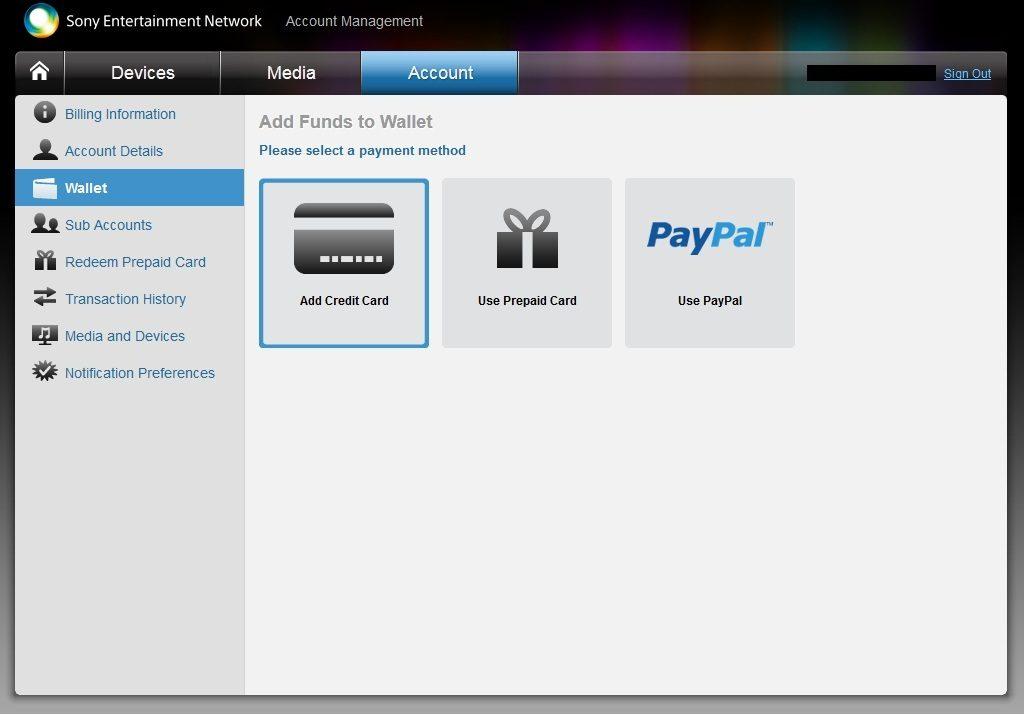Select the Account tab

pyautogui.click(x=440, y=73)
